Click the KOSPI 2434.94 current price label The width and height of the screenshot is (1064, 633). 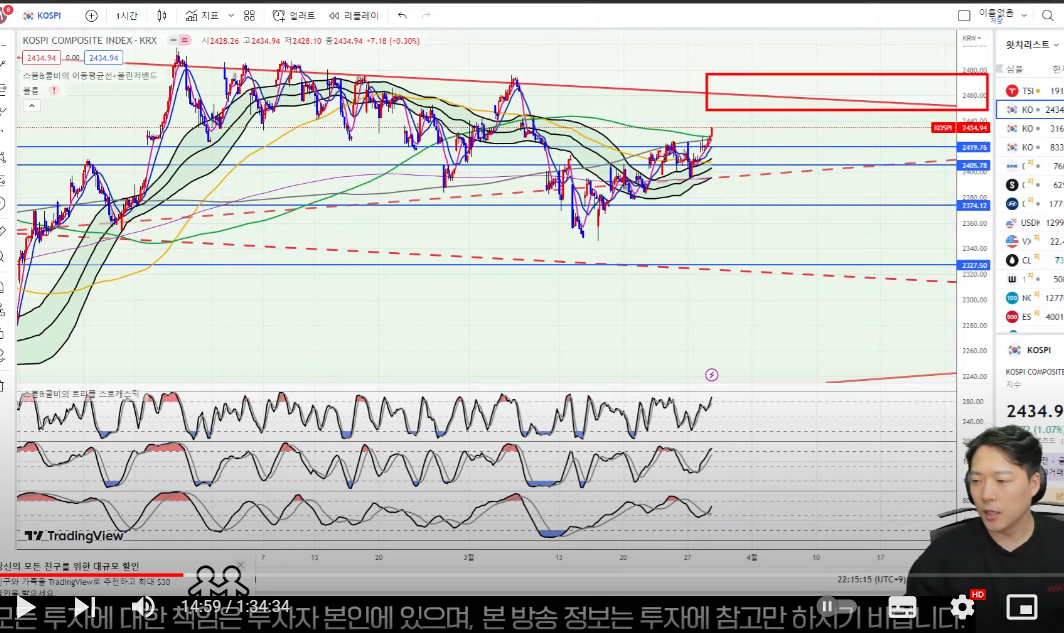pyautogui.click(x=961, y=128)
